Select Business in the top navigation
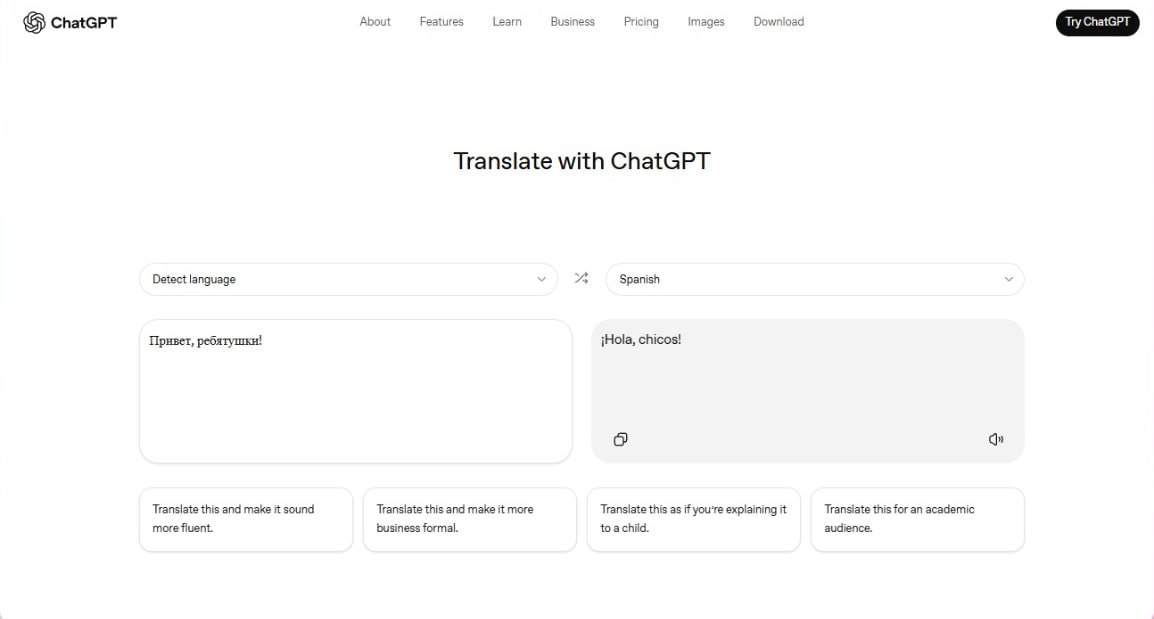Viewport: 1154px width, 619px height. point(572,22)
